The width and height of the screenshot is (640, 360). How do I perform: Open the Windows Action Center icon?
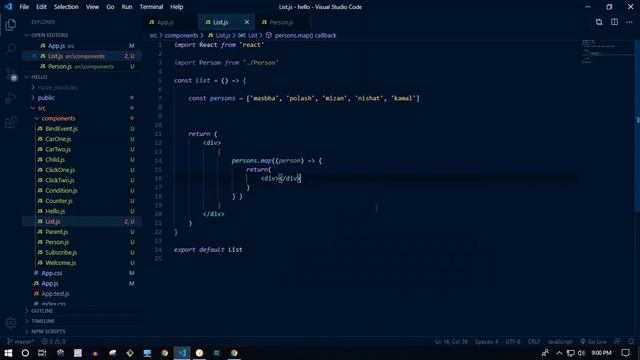(626, 353)
